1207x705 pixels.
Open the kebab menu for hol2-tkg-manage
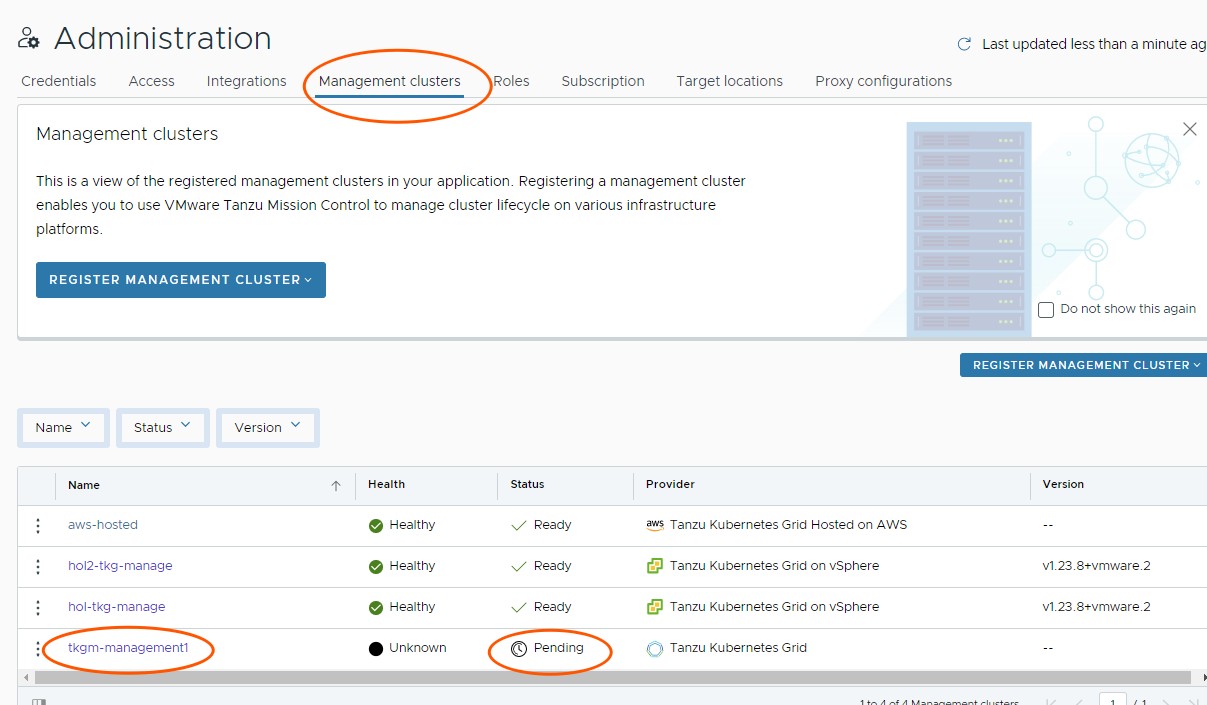(38, 566)
